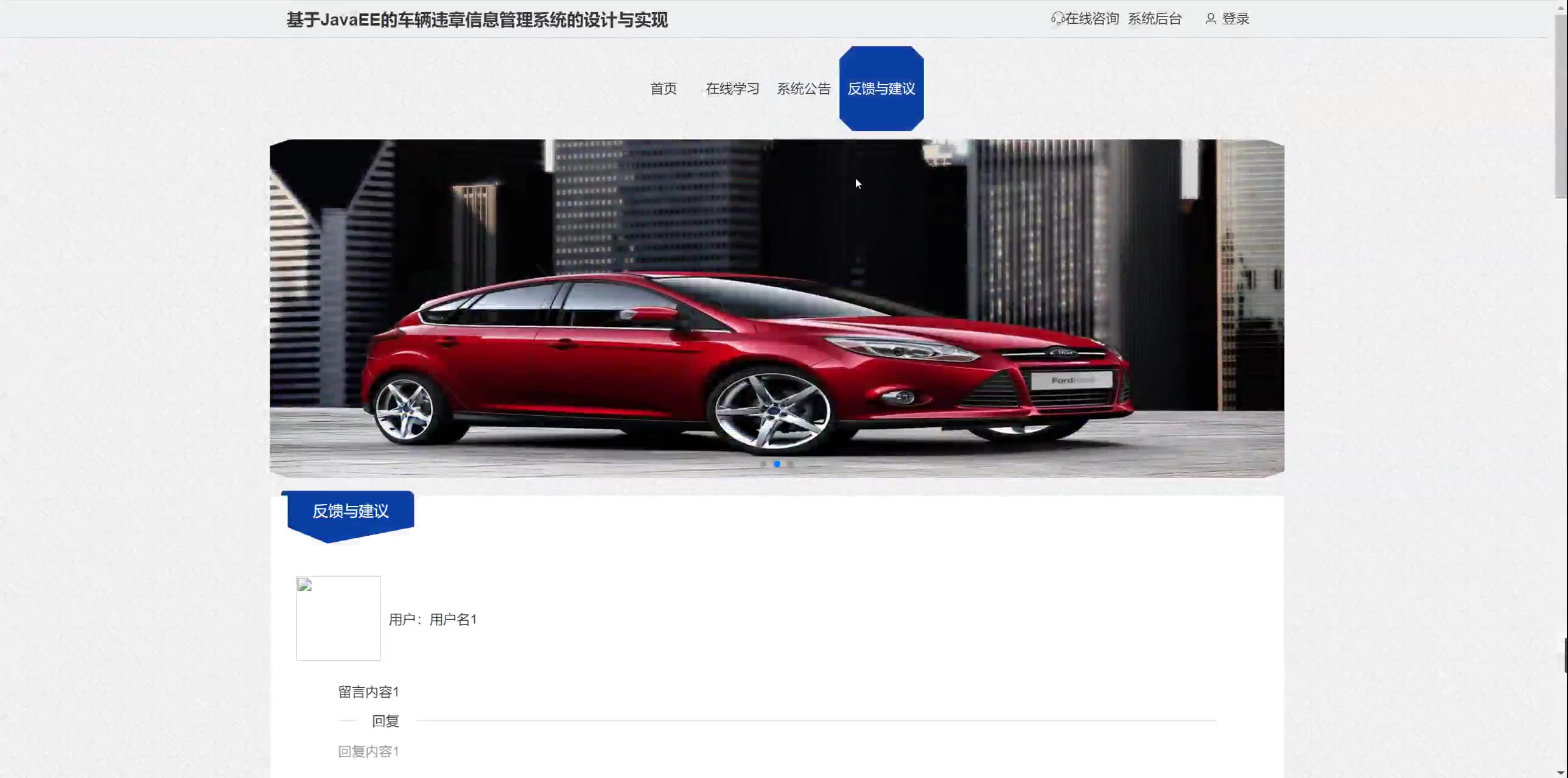Click the headset icon beside 在线咨询
The height and width of the screenshot is (778, 1568).
pyautogui.click(x=1057, y=19)
